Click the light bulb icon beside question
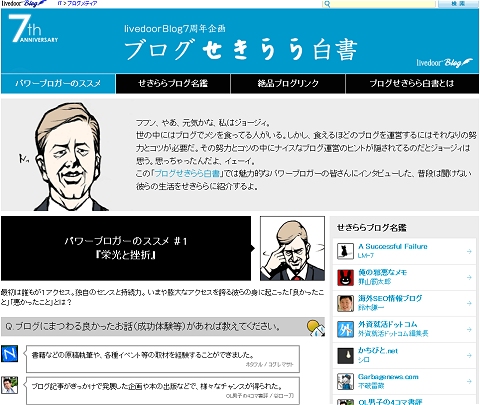This screenshot has height=405, width=480. 315,327
